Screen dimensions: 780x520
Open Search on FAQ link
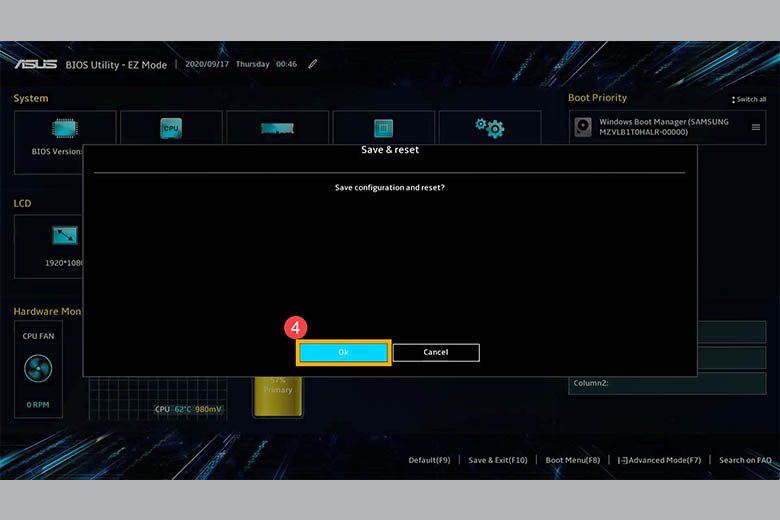744,460
